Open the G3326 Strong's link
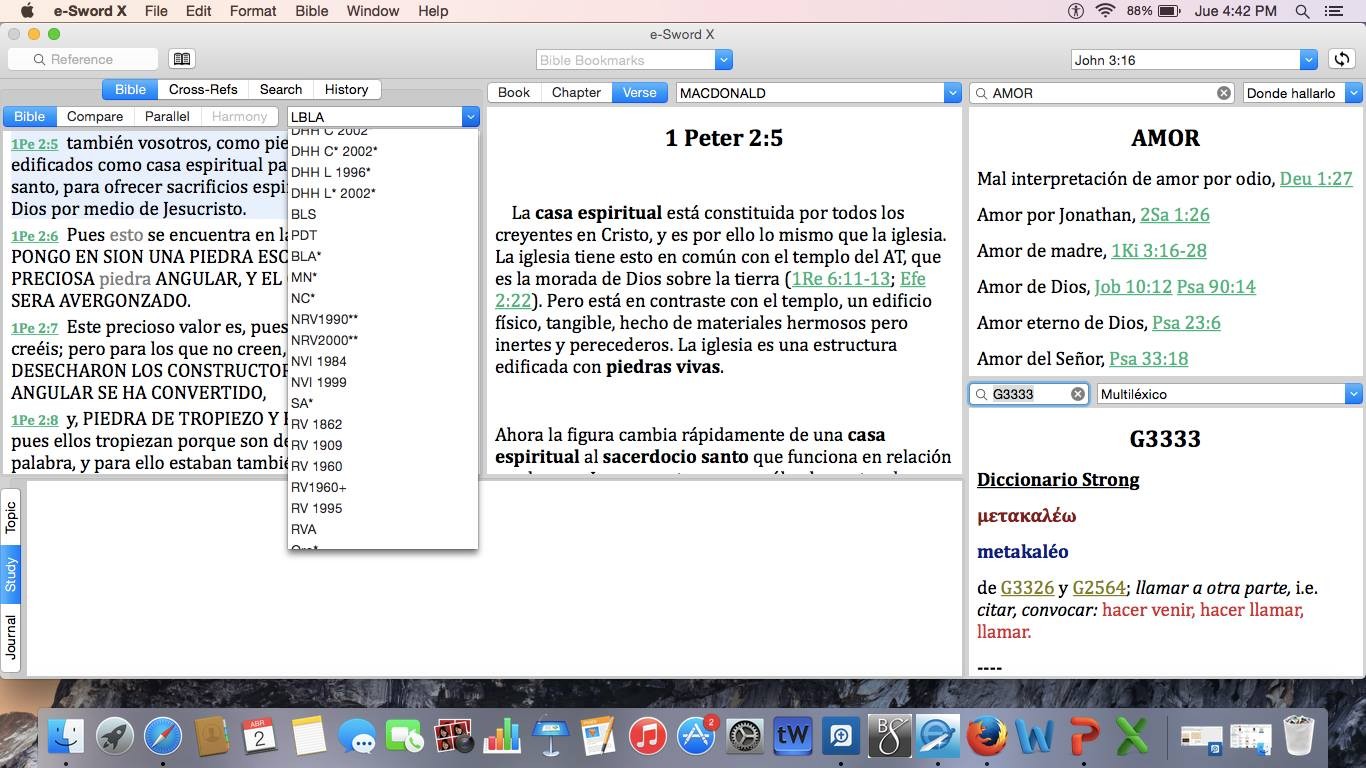The image size is (1366, 768). (x=1027, y=588)
